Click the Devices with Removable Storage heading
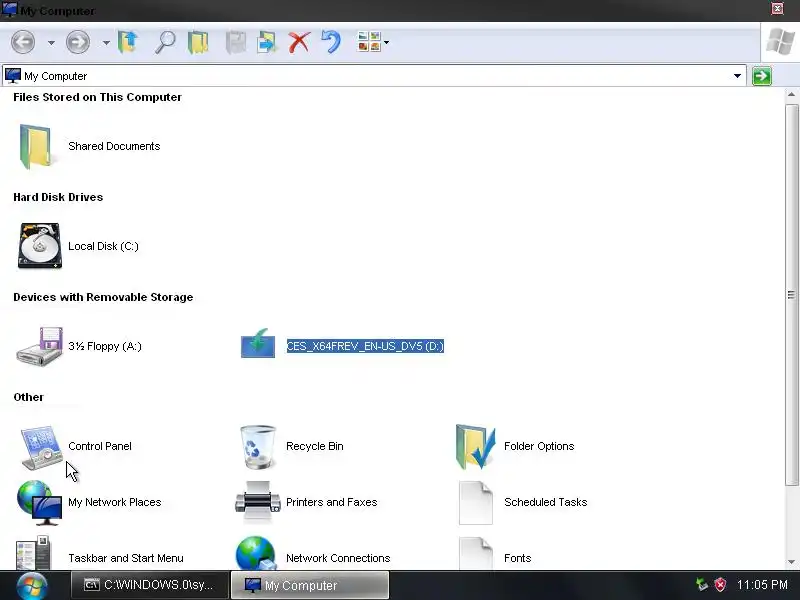The width and height of the screenshot is (800, 600). [x=103, y=297]
